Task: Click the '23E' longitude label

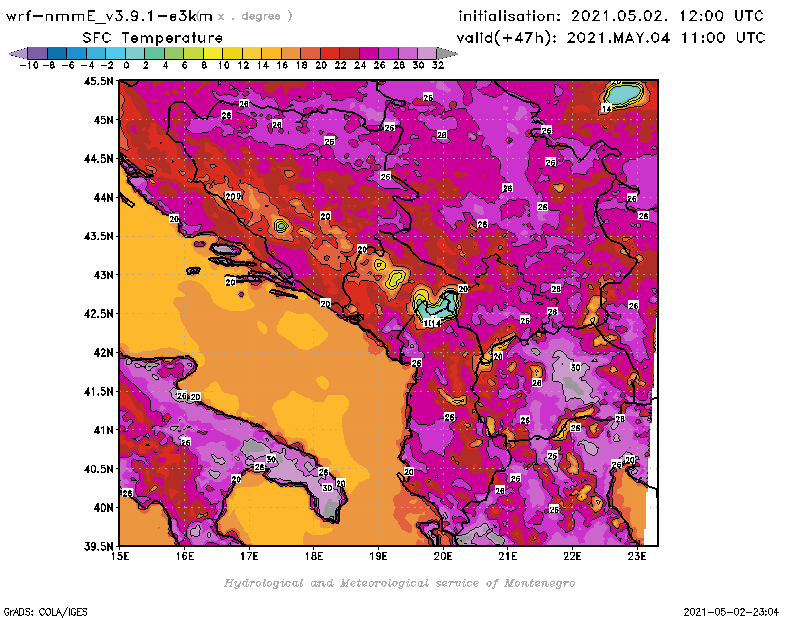Action: [637, 556]
